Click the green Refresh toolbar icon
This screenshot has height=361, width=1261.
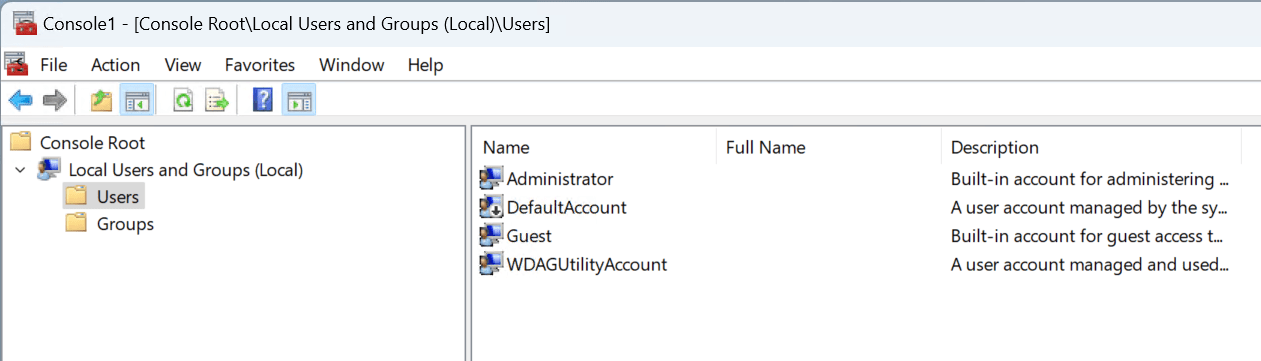click(183, 100)
